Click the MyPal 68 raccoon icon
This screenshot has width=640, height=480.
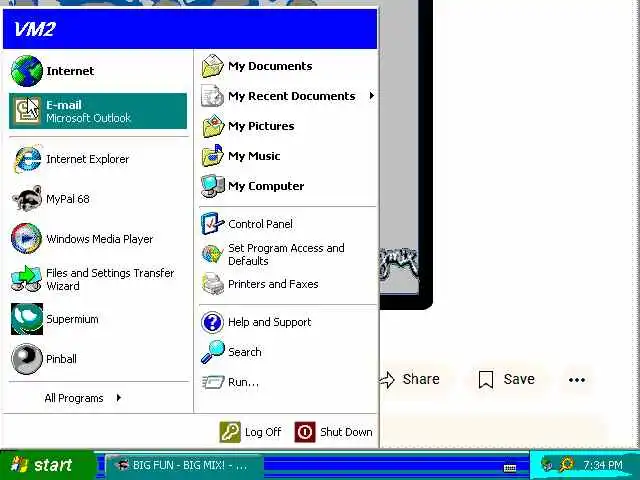[27, 199]
